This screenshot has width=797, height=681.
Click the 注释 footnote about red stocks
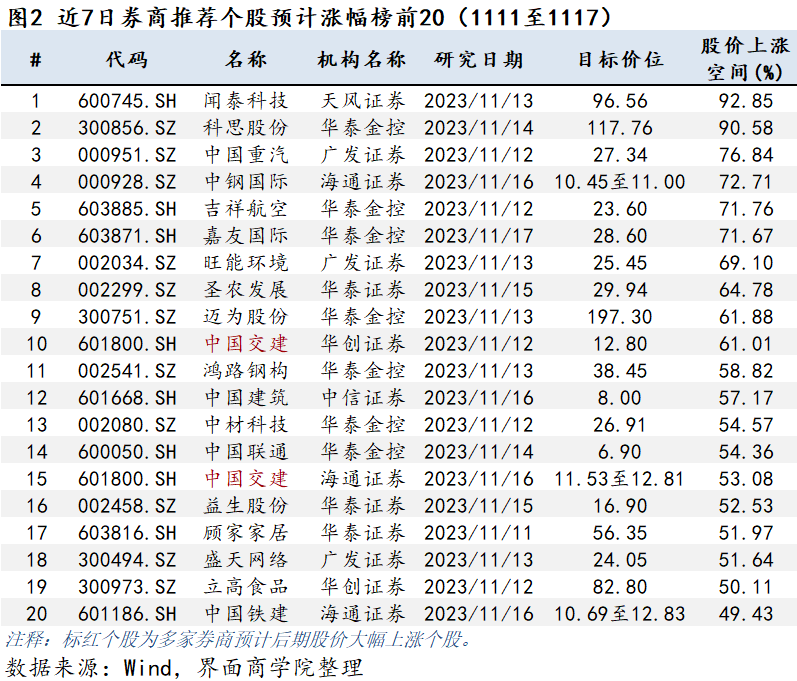[239, 639]
